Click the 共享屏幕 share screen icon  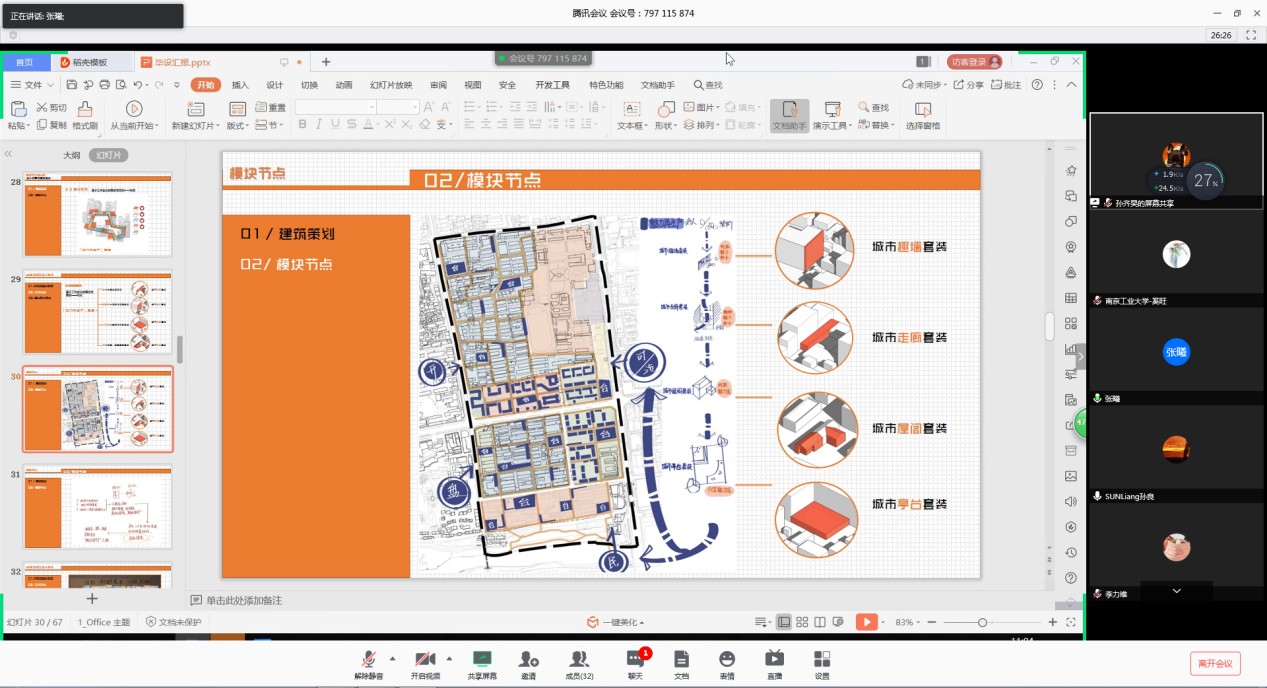click(482, 661)
